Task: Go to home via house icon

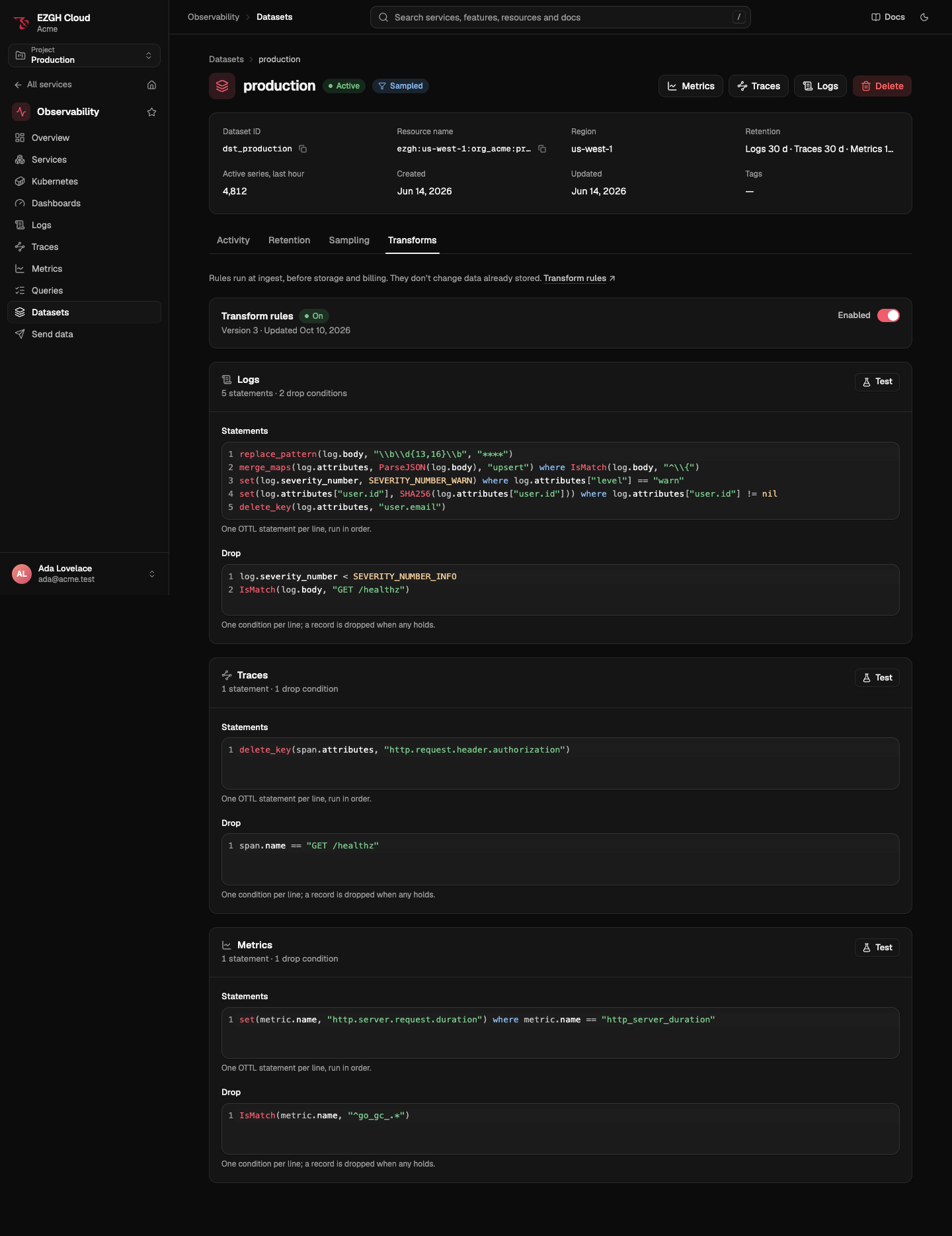Action: (x=151, y=85)
